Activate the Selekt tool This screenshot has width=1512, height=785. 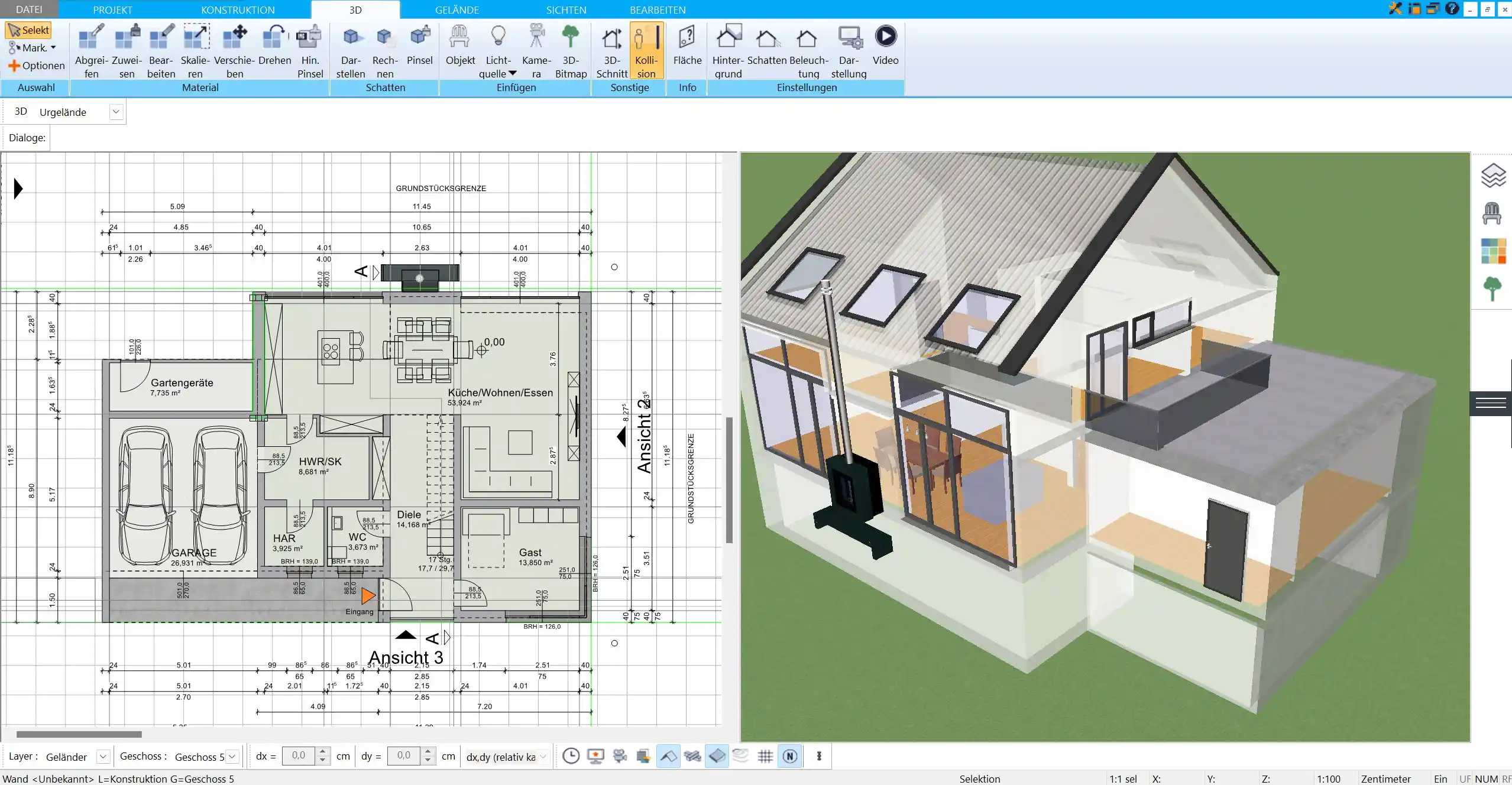(x=28, y=30)
